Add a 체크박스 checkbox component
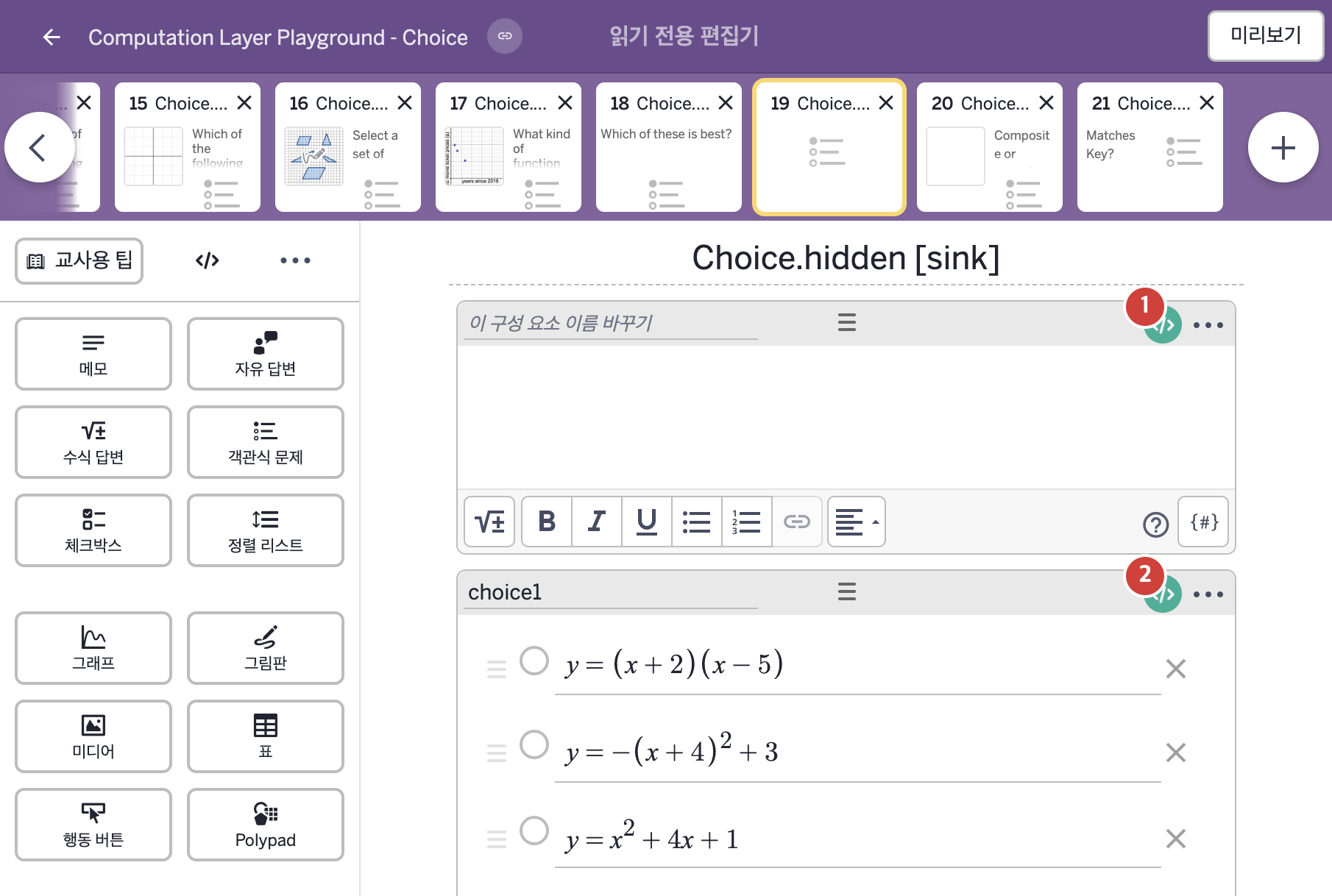This screenshot has width=1332, height=896. (x=93, y=530)
